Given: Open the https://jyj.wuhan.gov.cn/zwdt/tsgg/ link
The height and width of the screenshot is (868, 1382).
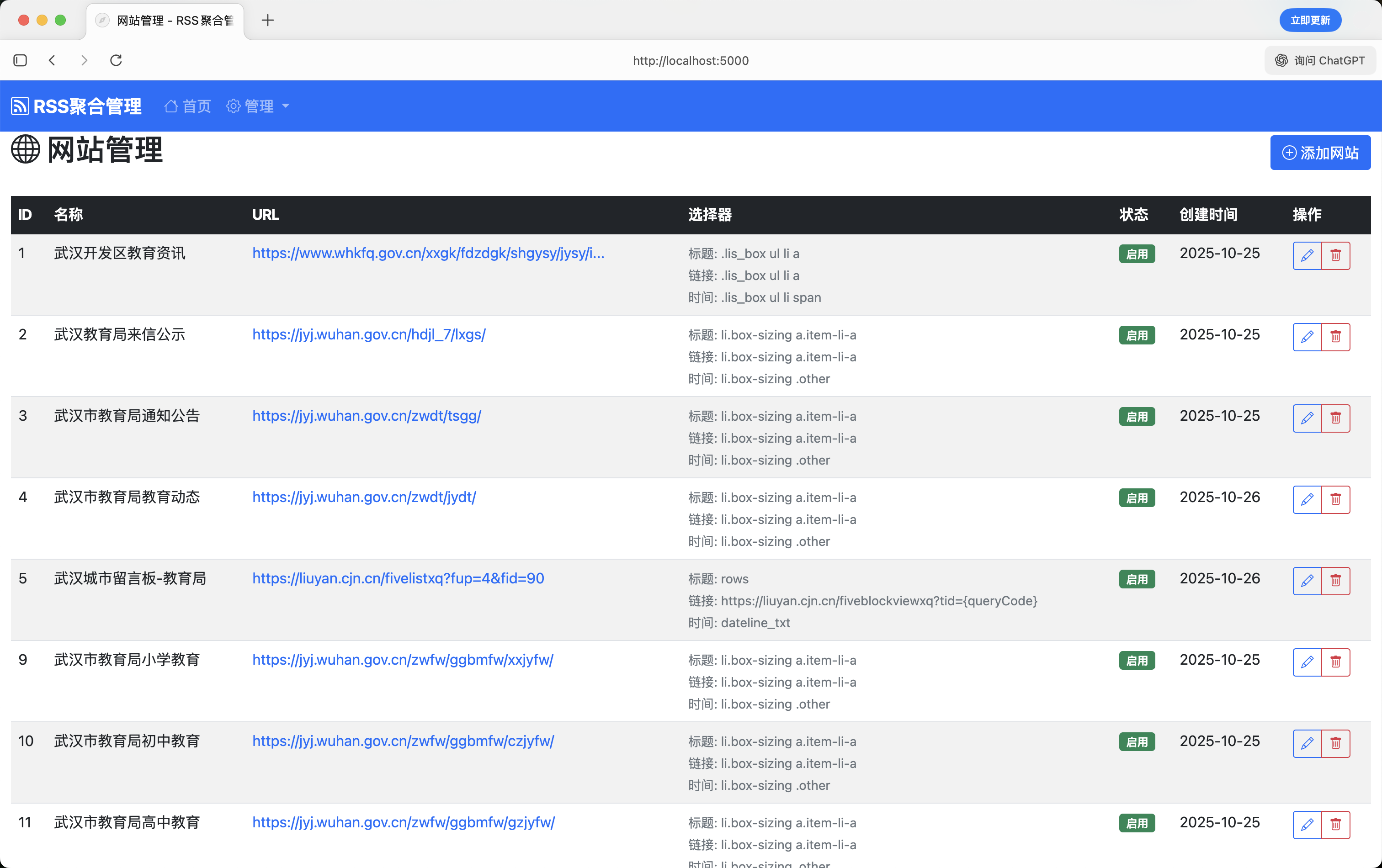Looking at the screenshot, I should [x=366, y=416].
